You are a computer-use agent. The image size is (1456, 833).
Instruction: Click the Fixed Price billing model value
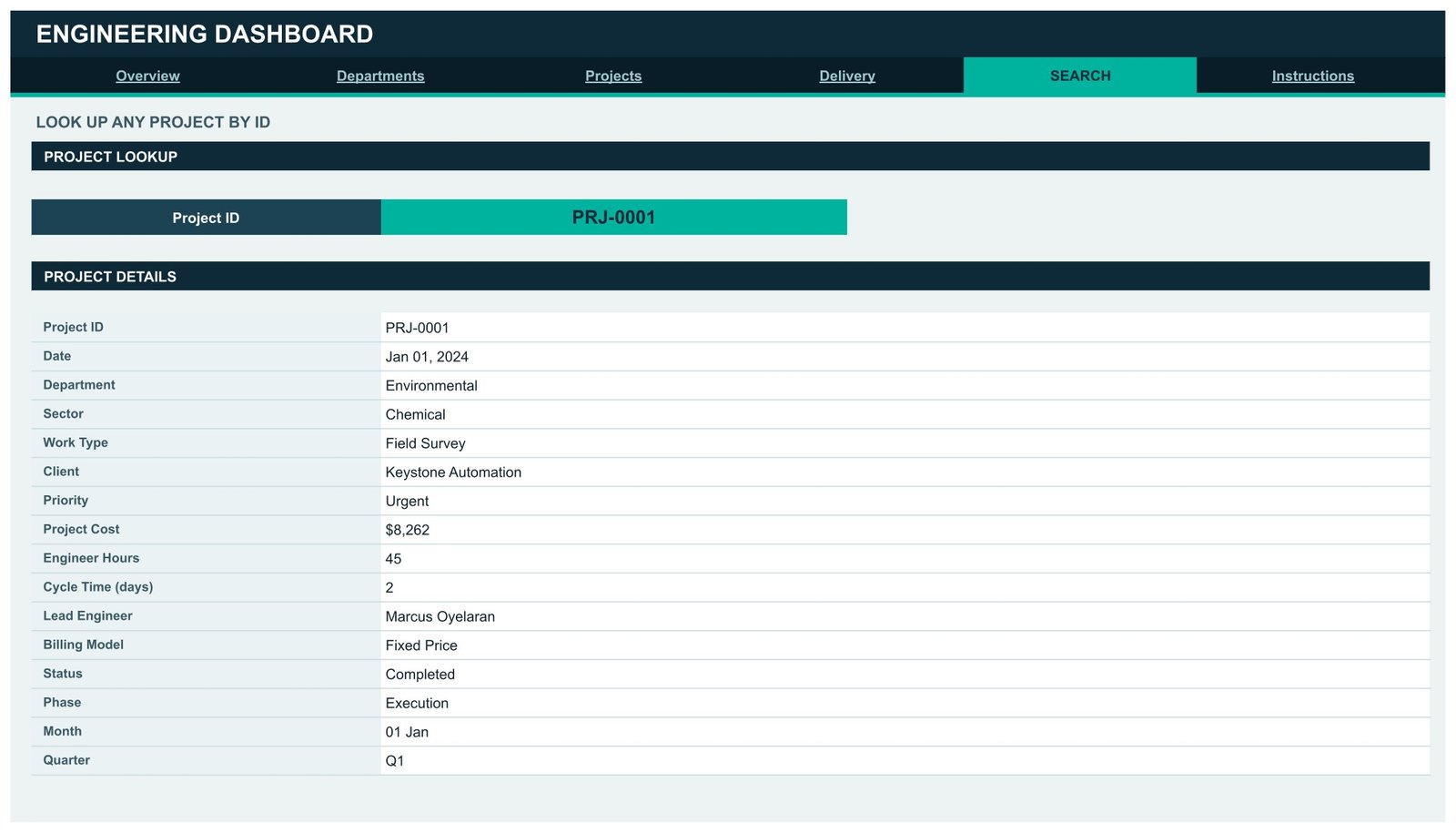coord(421,645)
